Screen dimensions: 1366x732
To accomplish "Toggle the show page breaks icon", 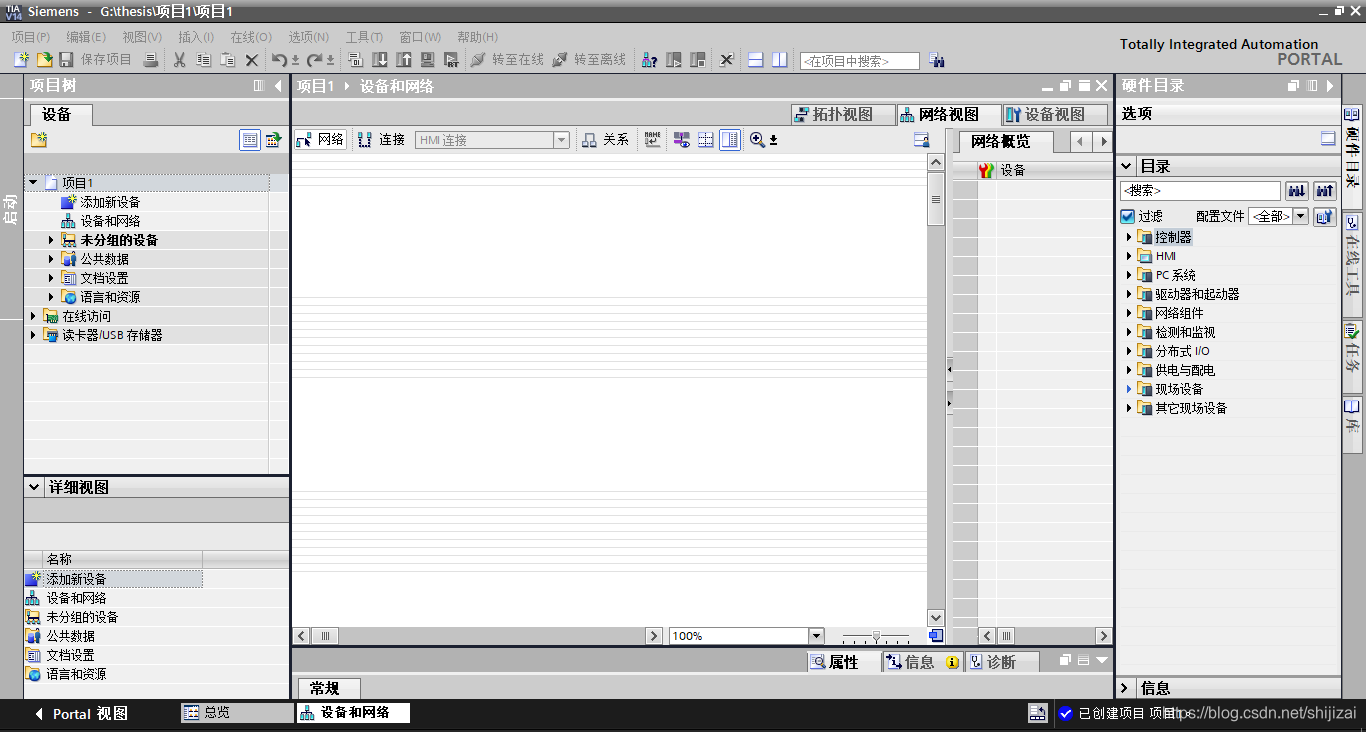I will 706,140.
